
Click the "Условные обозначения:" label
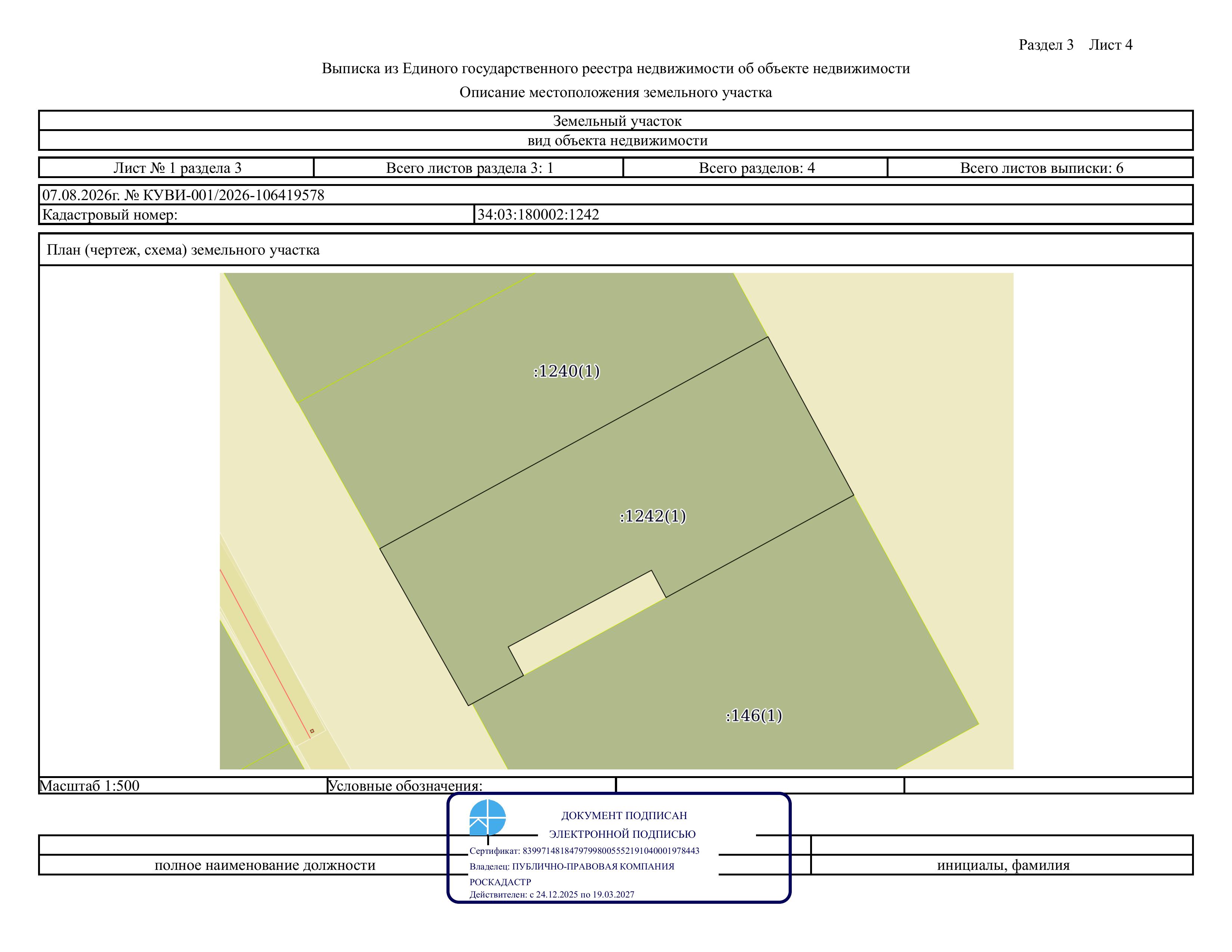pos(405,785)
